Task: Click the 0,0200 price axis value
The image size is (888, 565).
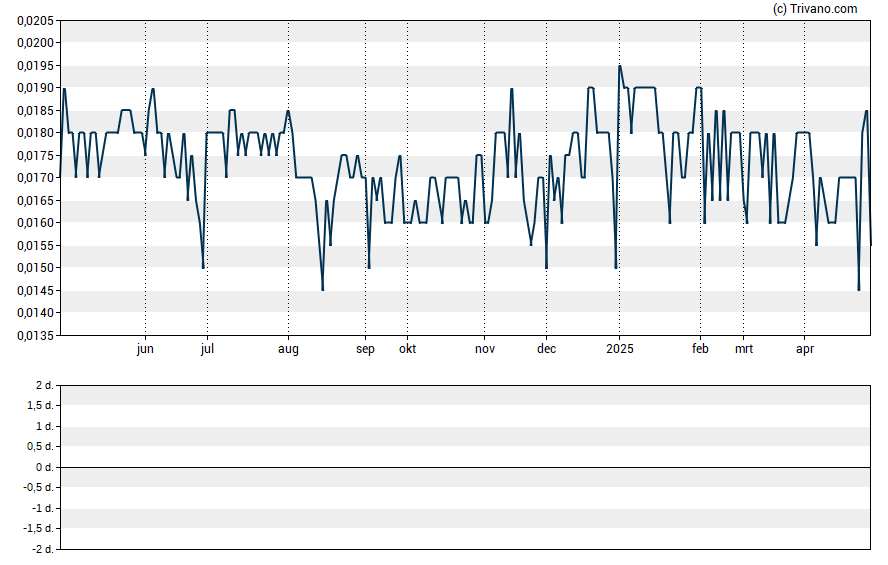Action: 35,43
